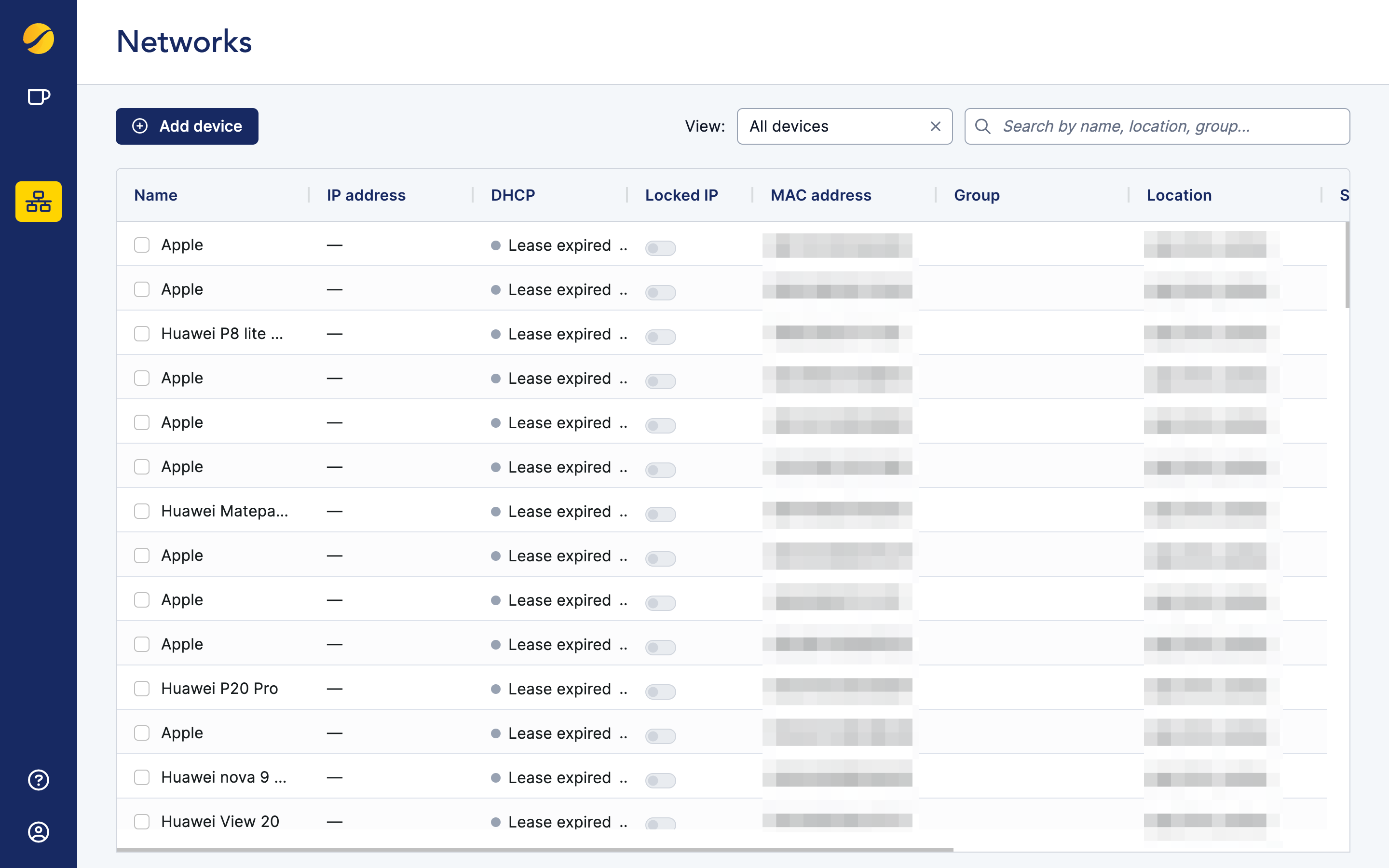1389x868 pixels.
Task: Click the yellow logo icon in sidebar
Action: click(39, 39)
